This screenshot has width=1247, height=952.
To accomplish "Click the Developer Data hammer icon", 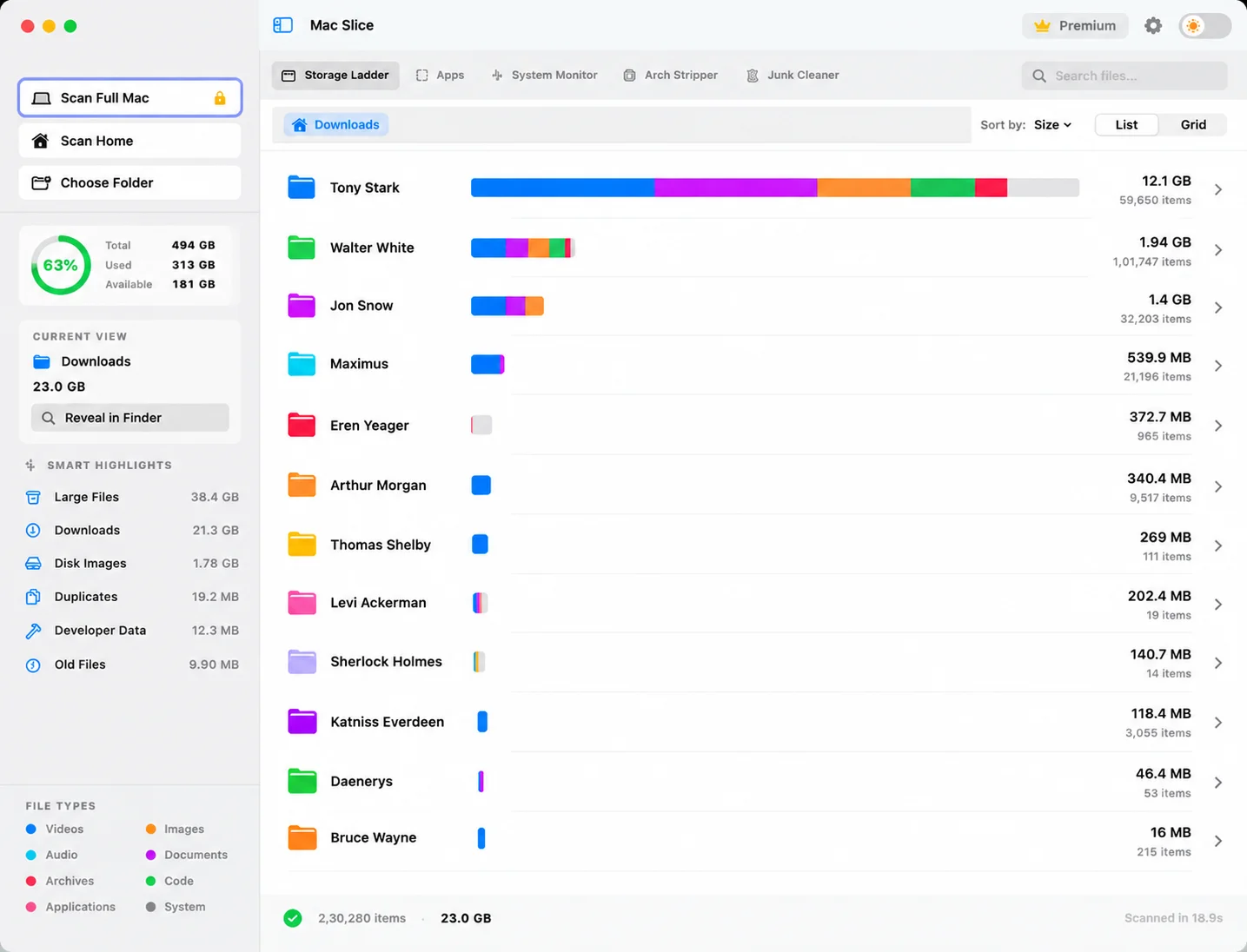I will pyautogui.click(x=33, y=631).
